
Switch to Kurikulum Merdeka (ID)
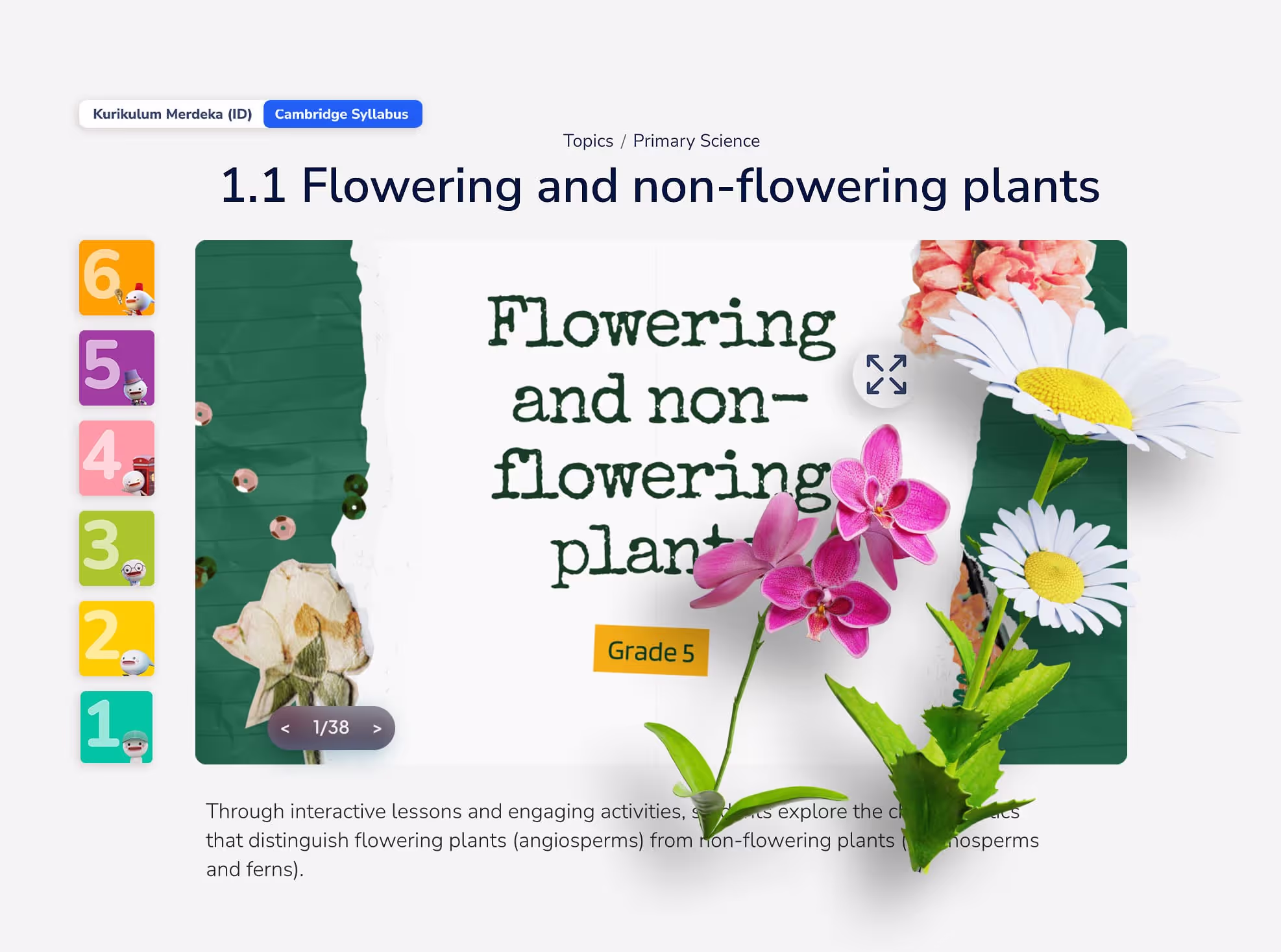point(172,114)
